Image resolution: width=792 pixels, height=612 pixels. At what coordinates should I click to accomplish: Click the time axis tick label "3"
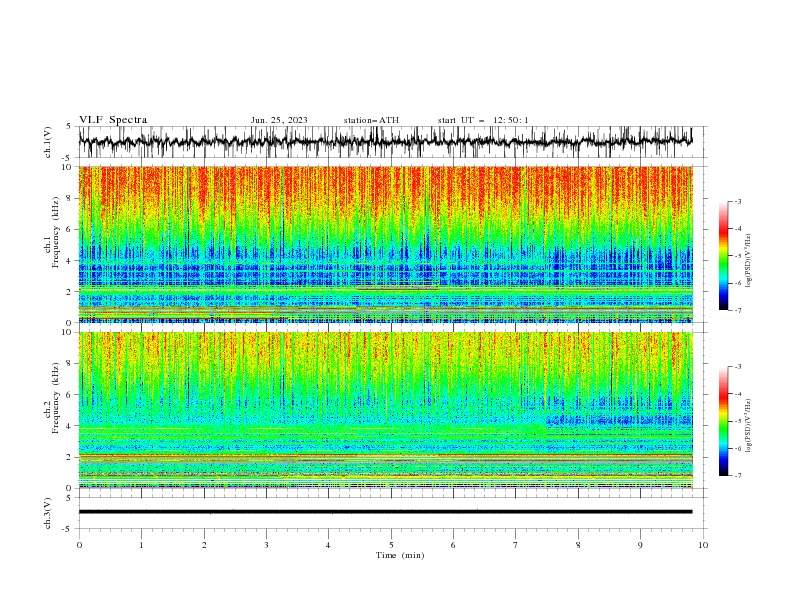tap(266, 545)
